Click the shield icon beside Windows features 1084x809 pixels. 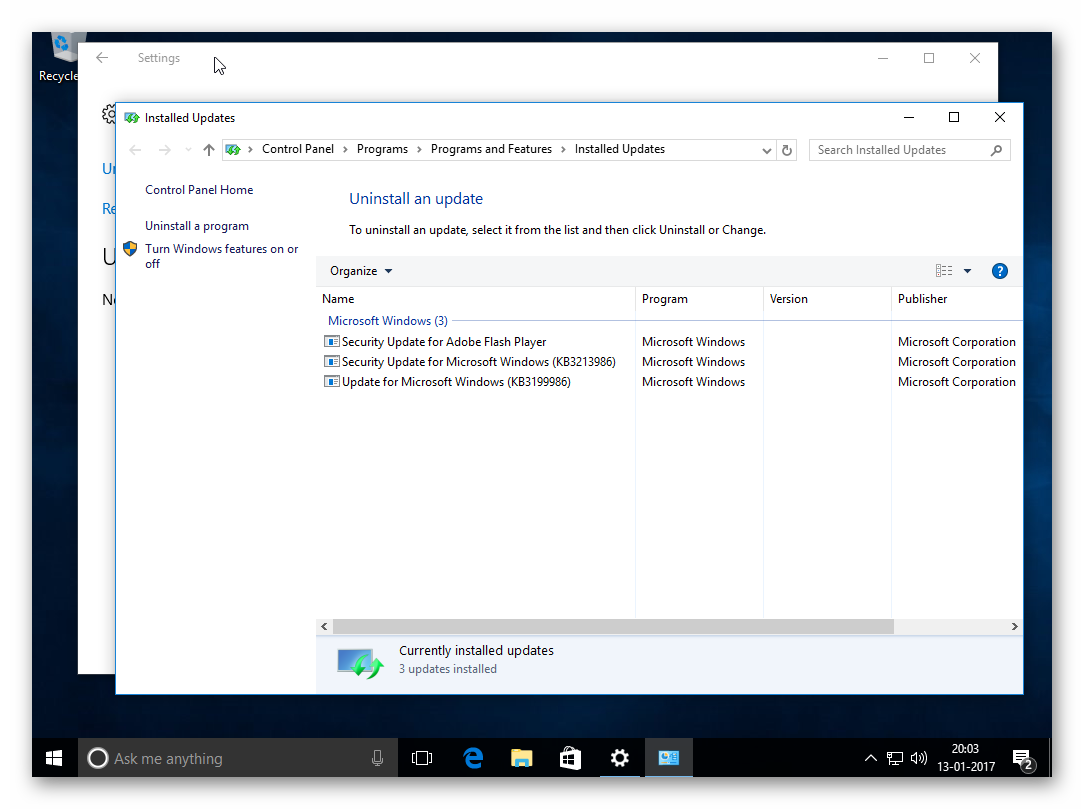pos(130,249)
